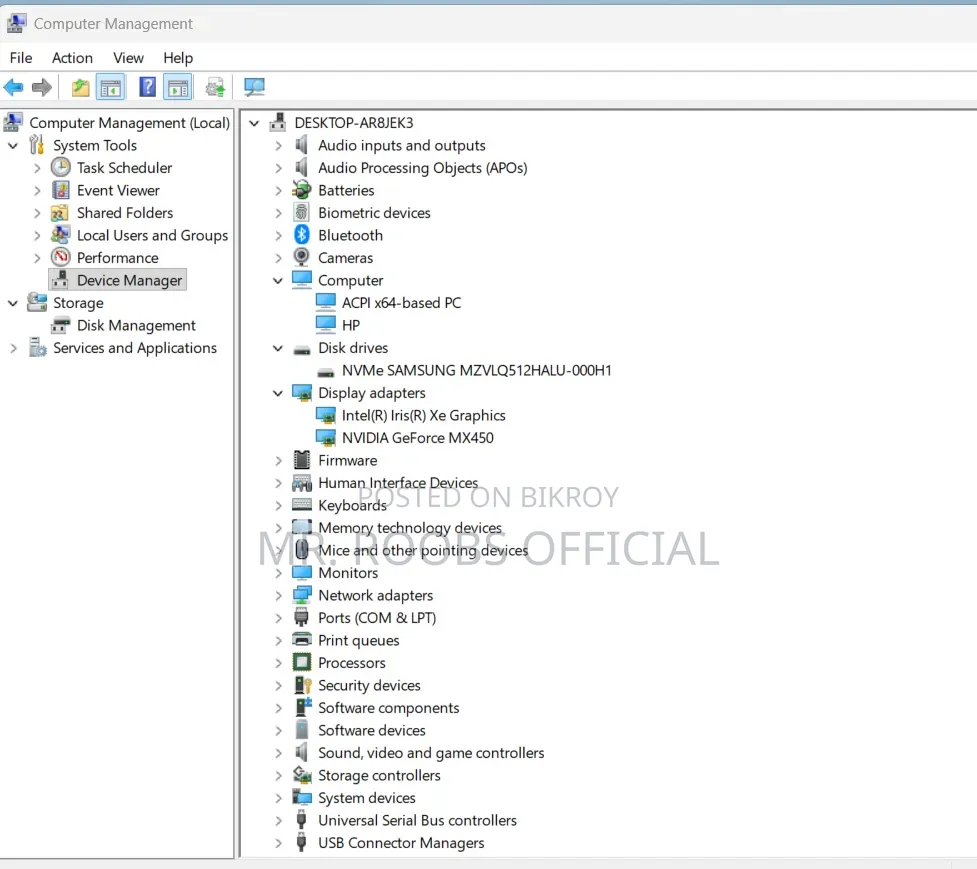
Task: Expand the Audio inputs and outputs category
Action: click(278, 146)
